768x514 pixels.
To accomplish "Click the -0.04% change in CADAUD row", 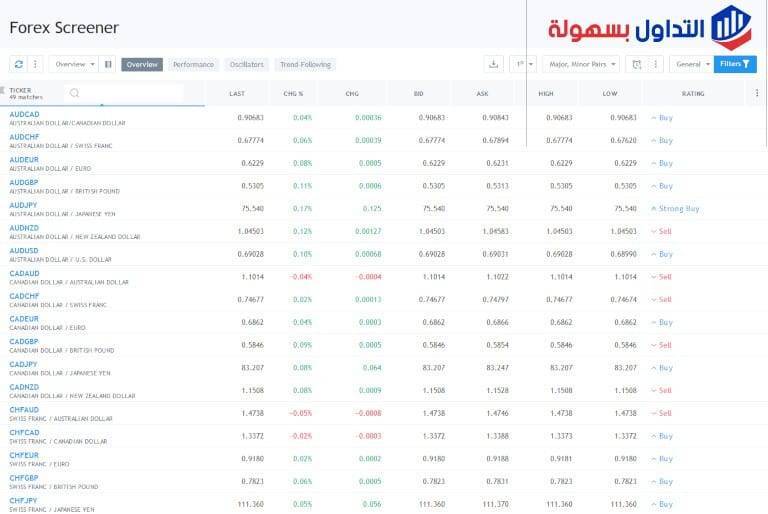I will click(x=301, y=277).
